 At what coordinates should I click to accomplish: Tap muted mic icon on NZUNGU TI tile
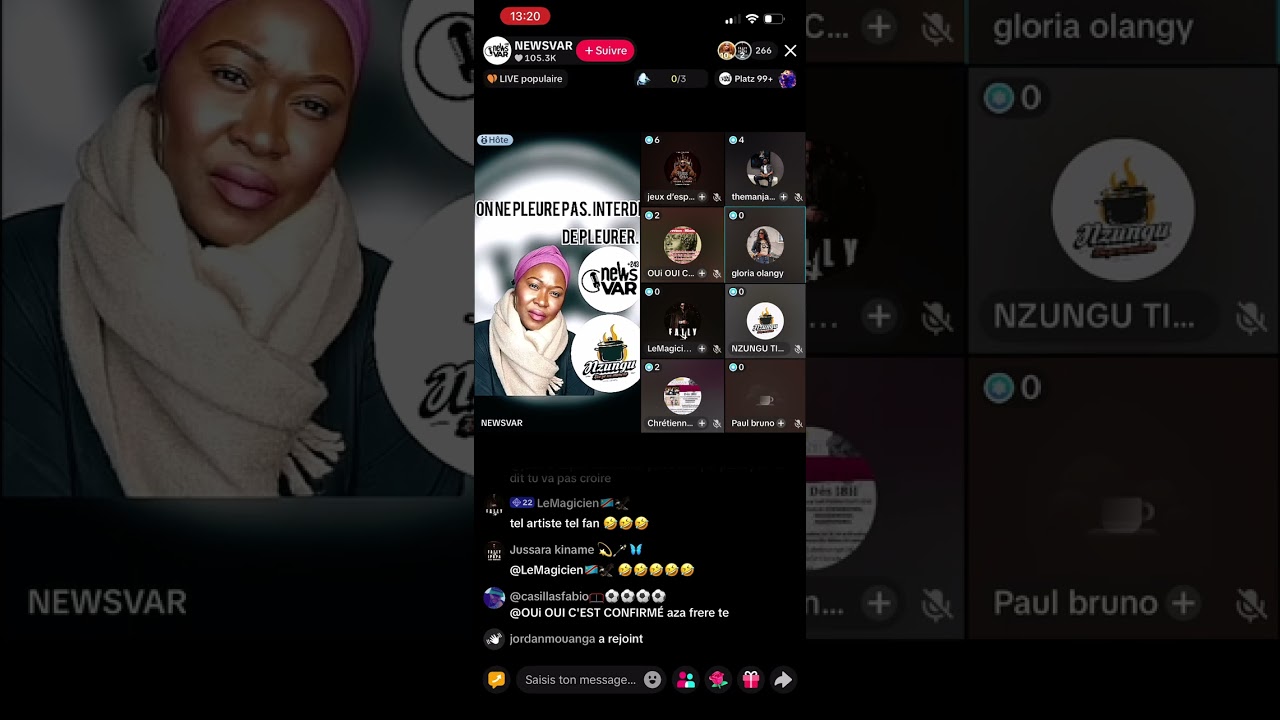tap(798, 349)
